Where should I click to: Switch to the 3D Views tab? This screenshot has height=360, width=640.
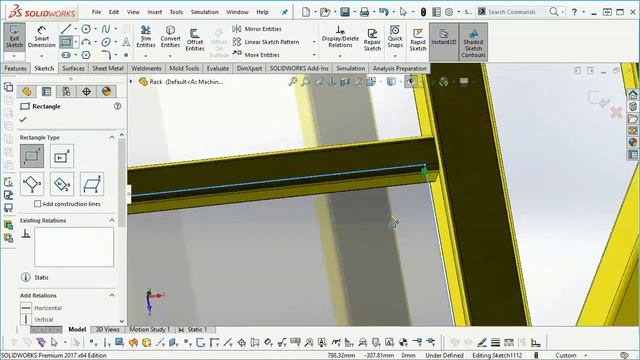(107, 329)
